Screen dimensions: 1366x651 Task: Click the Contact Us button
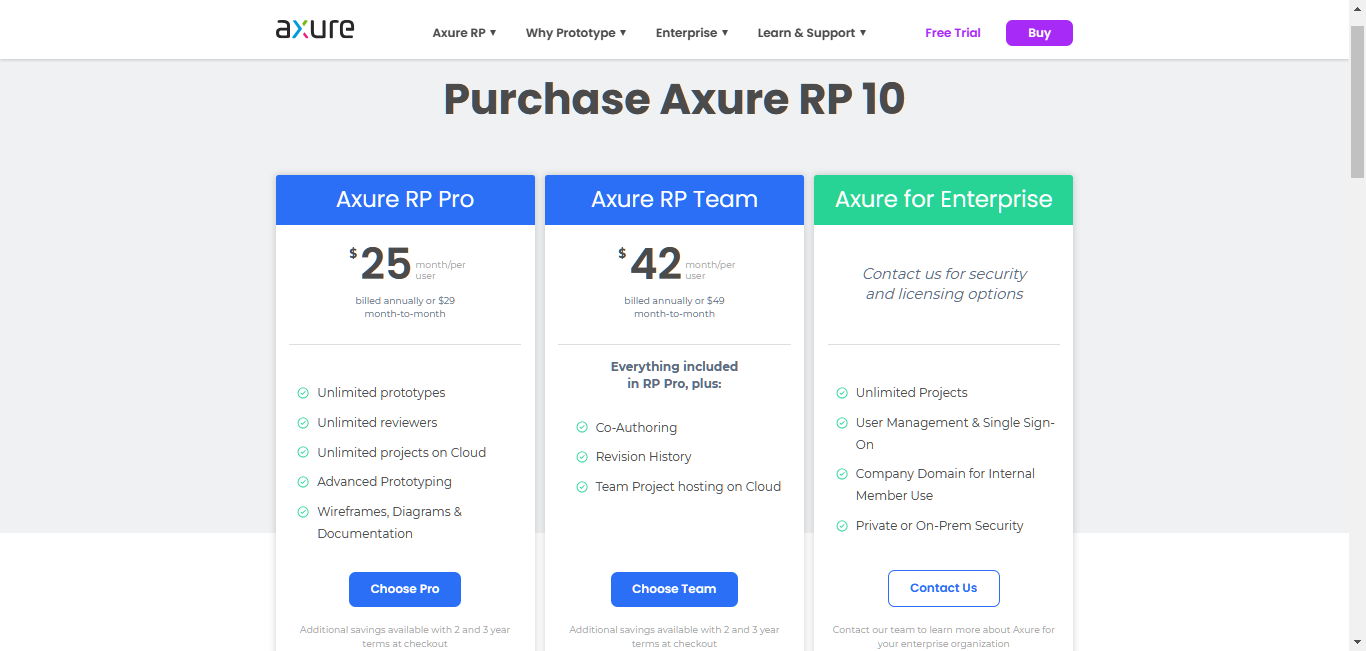[x=944, y=588]
